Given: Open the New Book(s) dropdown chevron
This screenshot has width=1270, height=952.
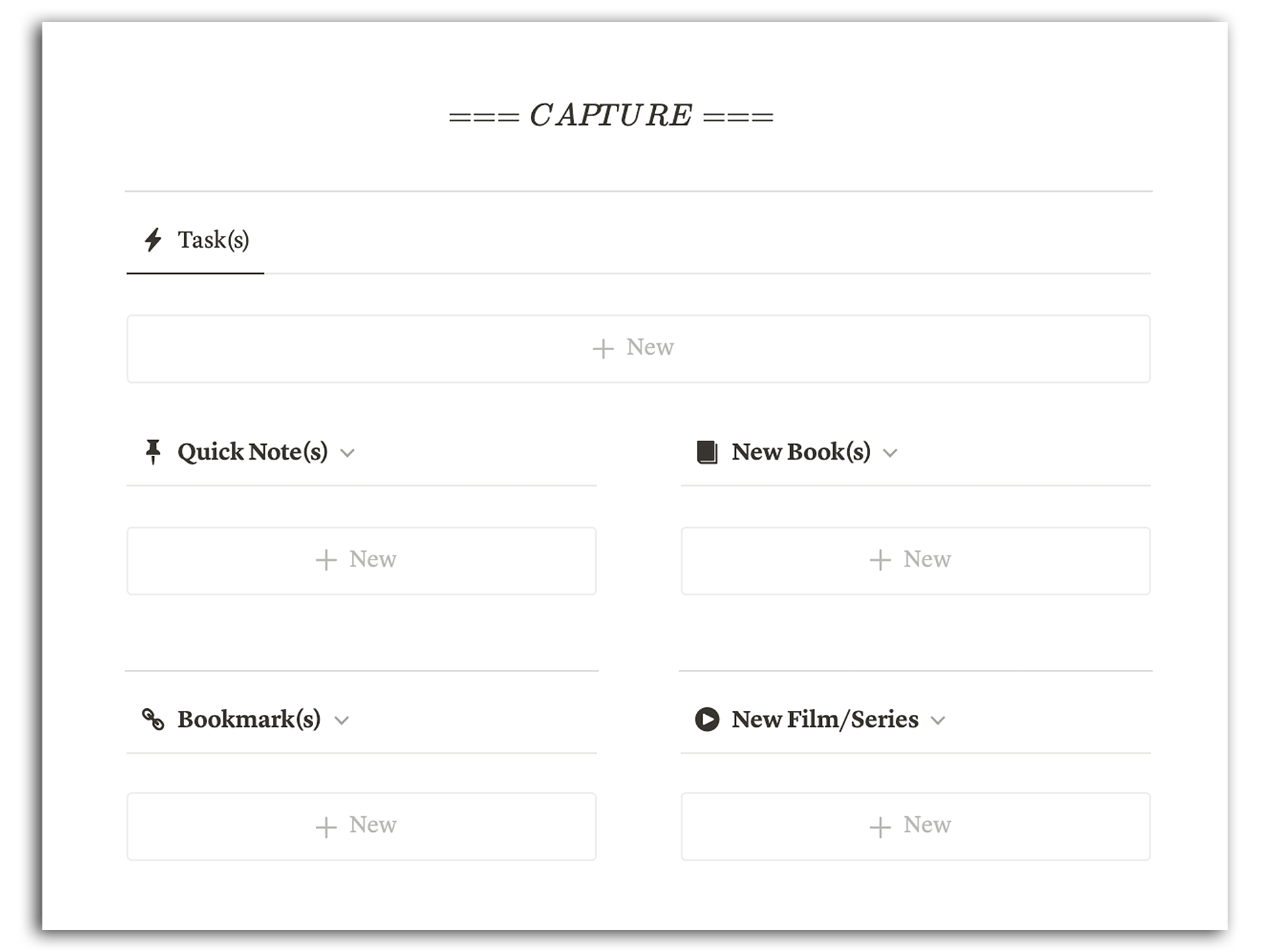Looking at the screenshot, I should pos(890,453).
